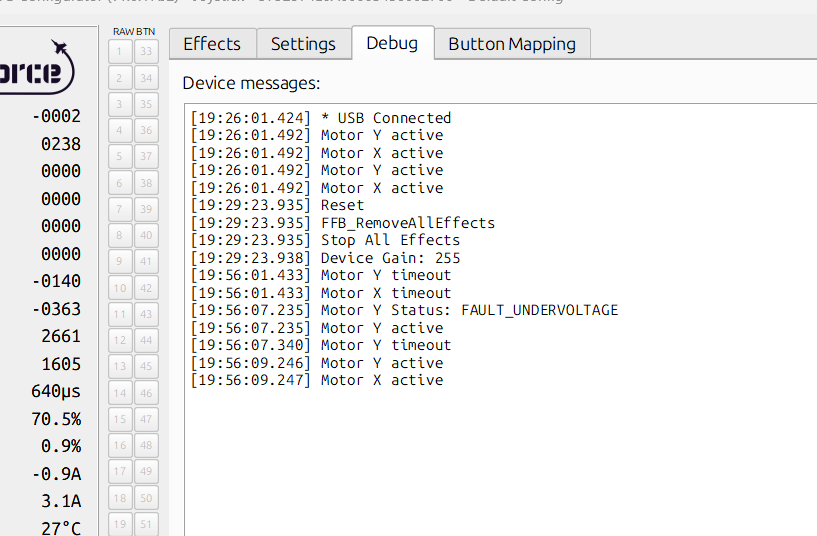Click raw button indicator 44

pyautogui.click(x=146, y=340)
